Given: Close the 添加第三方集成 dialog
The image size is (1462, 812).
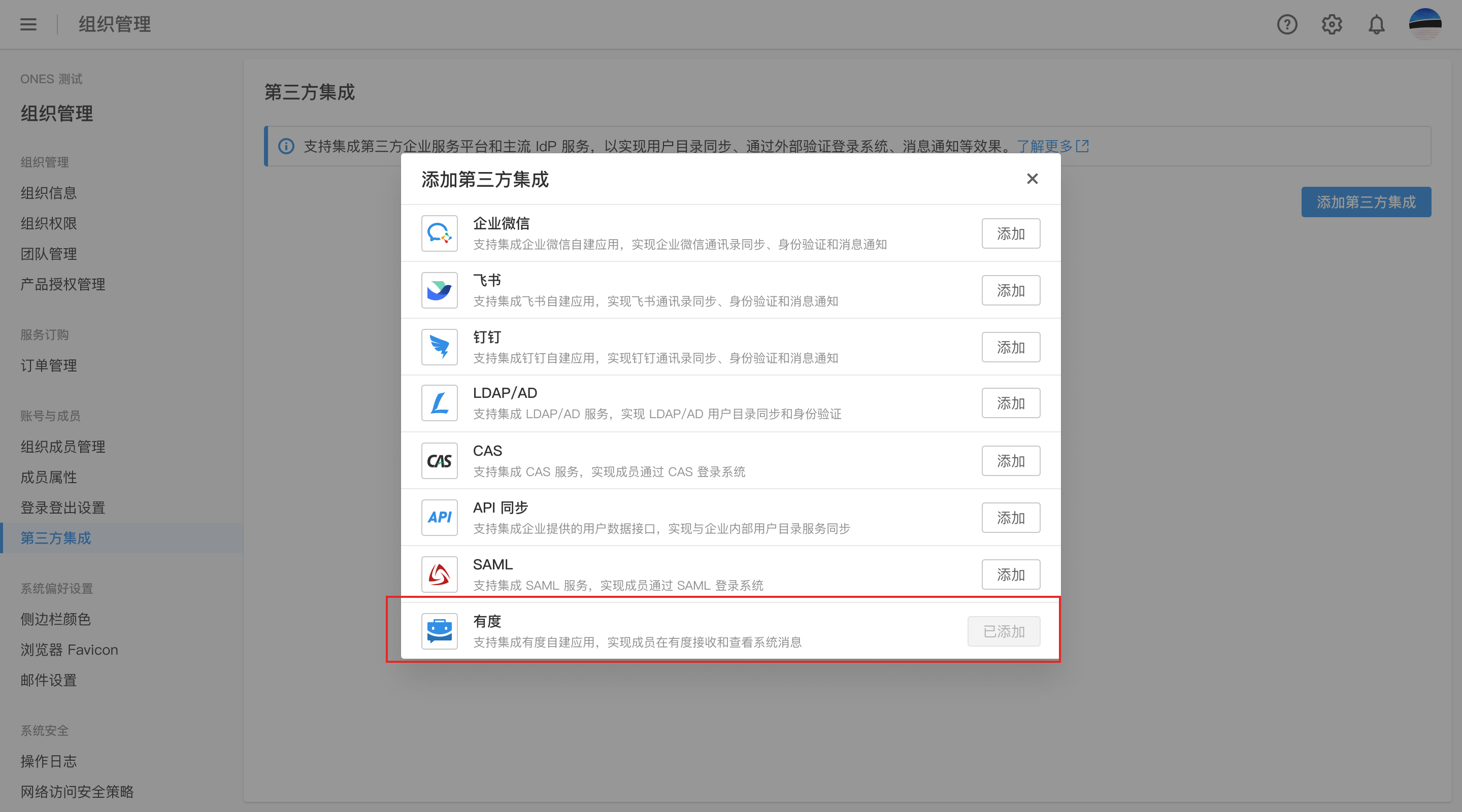Looking at the screenshot, I should pyautogui.click(x=1032, y=179).
